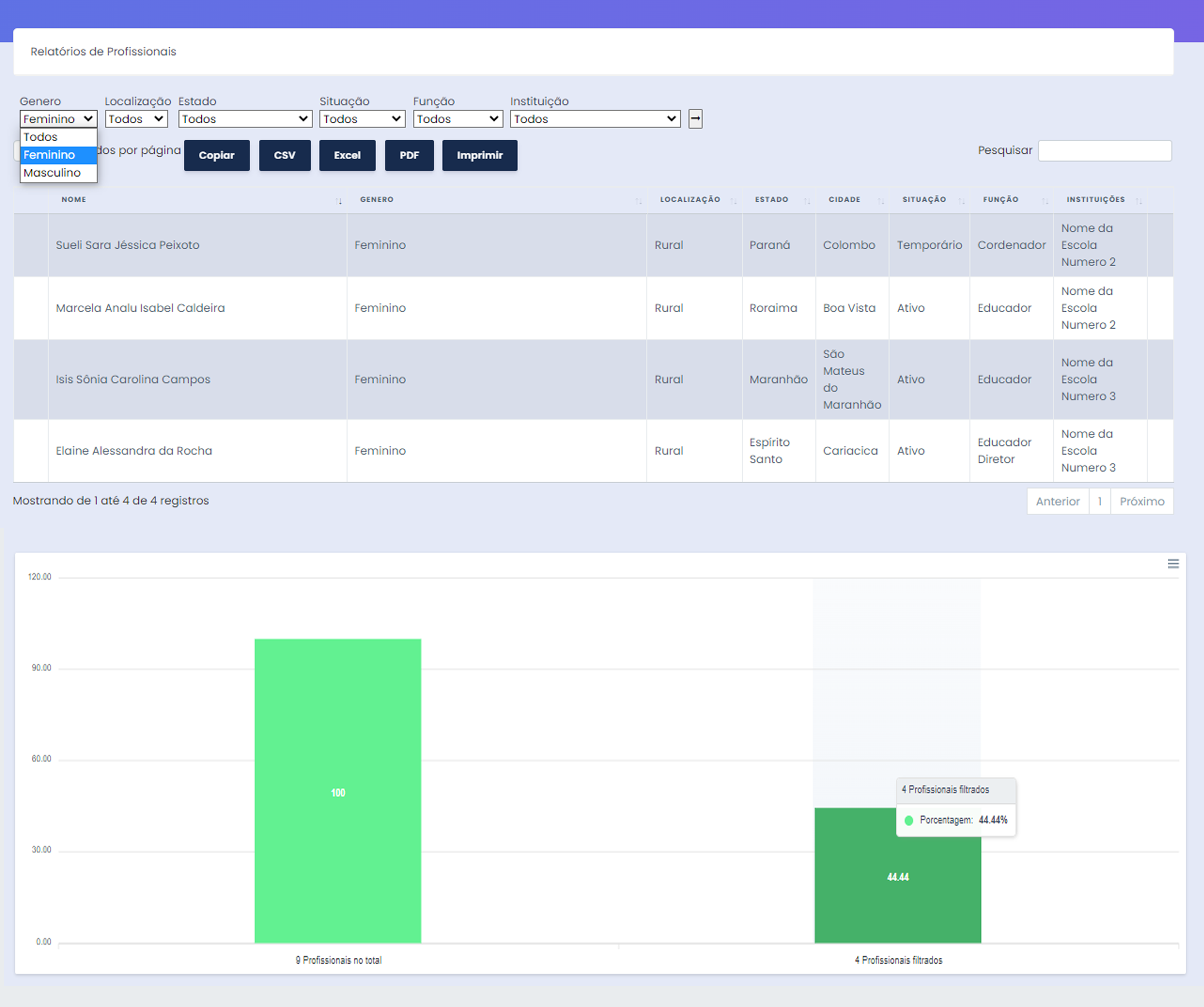1204x1007 pixels.
Task: Export table with PDF button
Action: pyautogui.click(x=409, y=155)
